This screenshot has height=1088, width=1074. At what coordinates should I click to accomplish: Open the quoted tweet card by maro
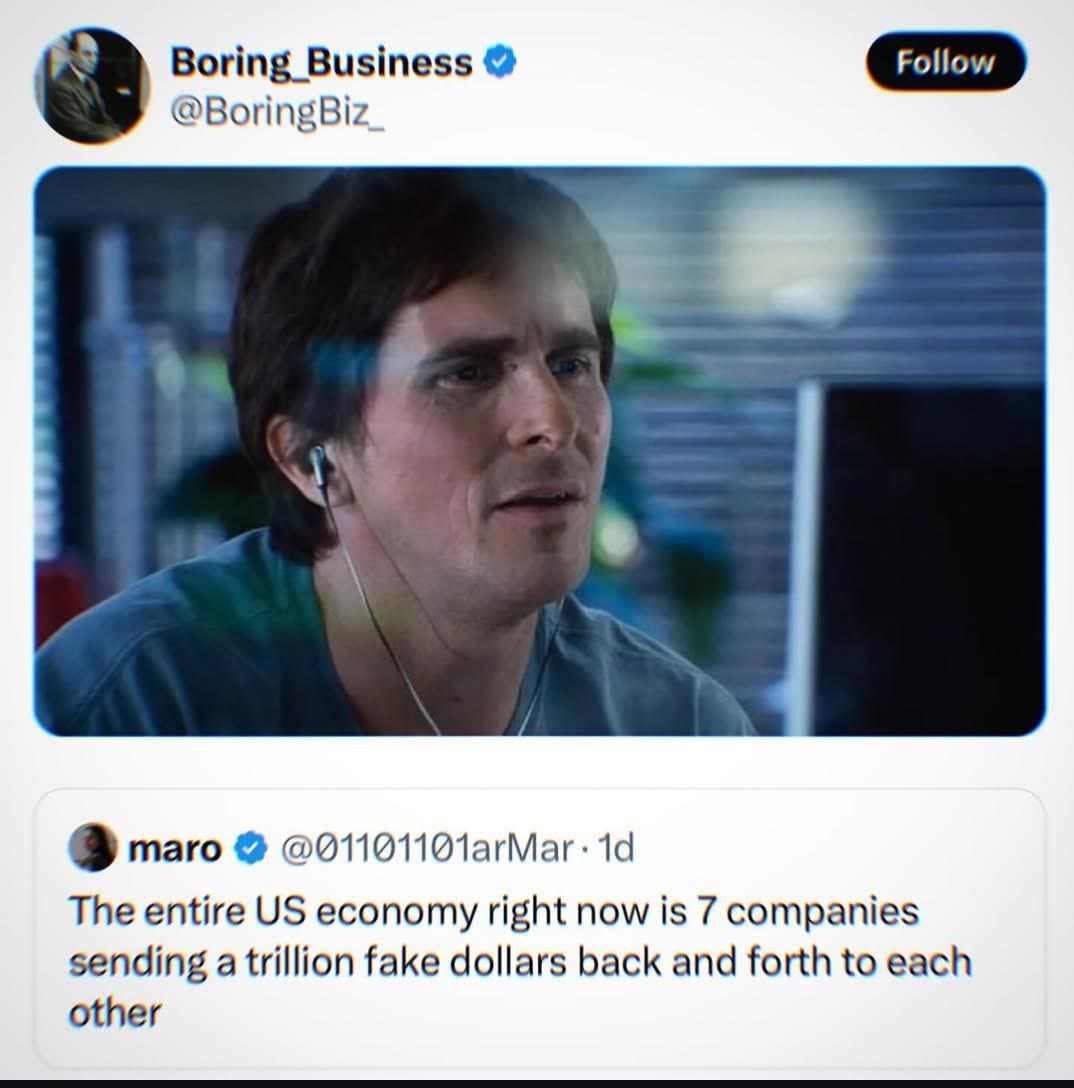click(539, 928)
